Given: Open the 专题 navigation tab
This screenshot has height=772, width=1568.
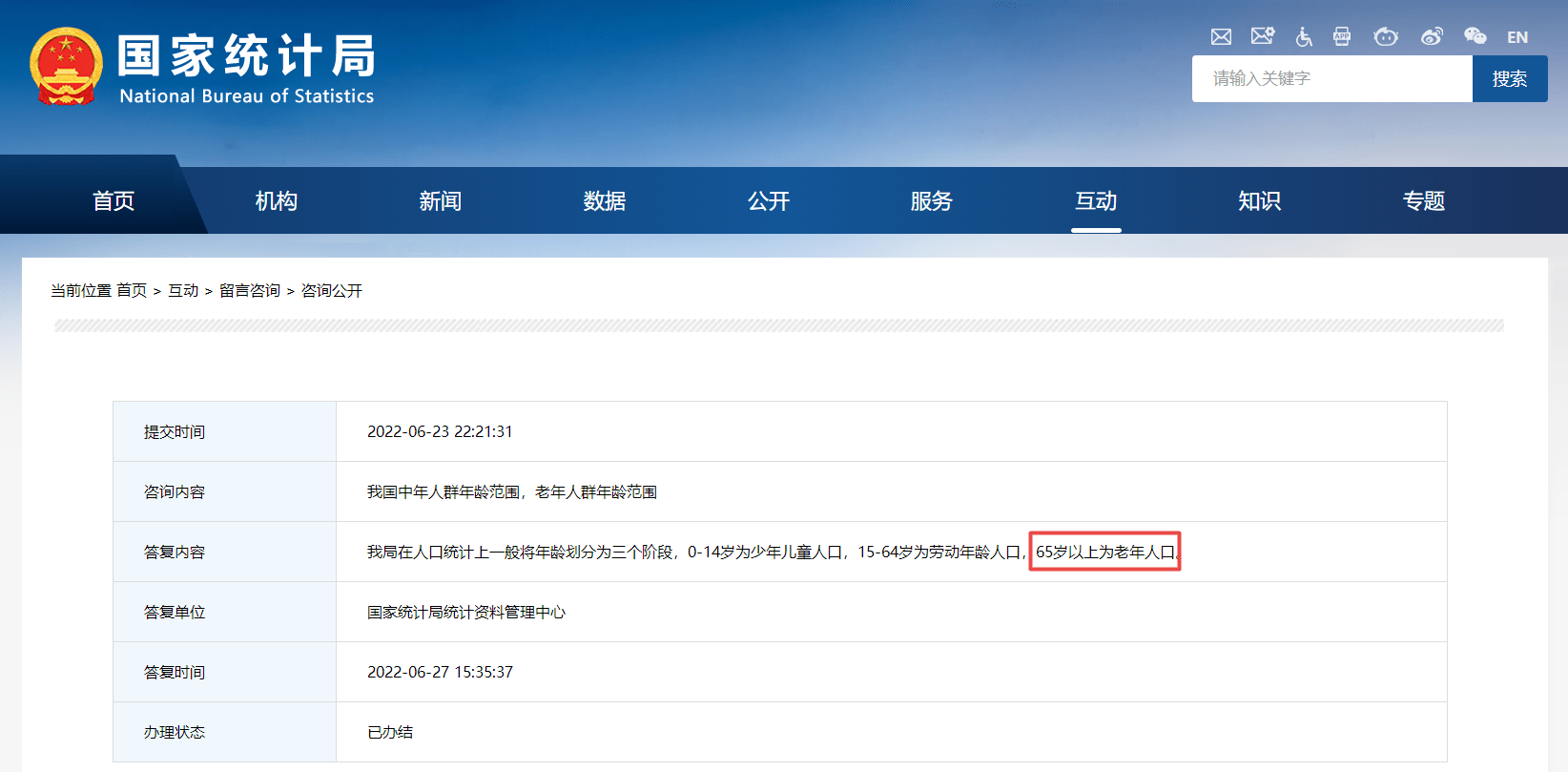Looking at the screenshot, I should click(1424, 200).
